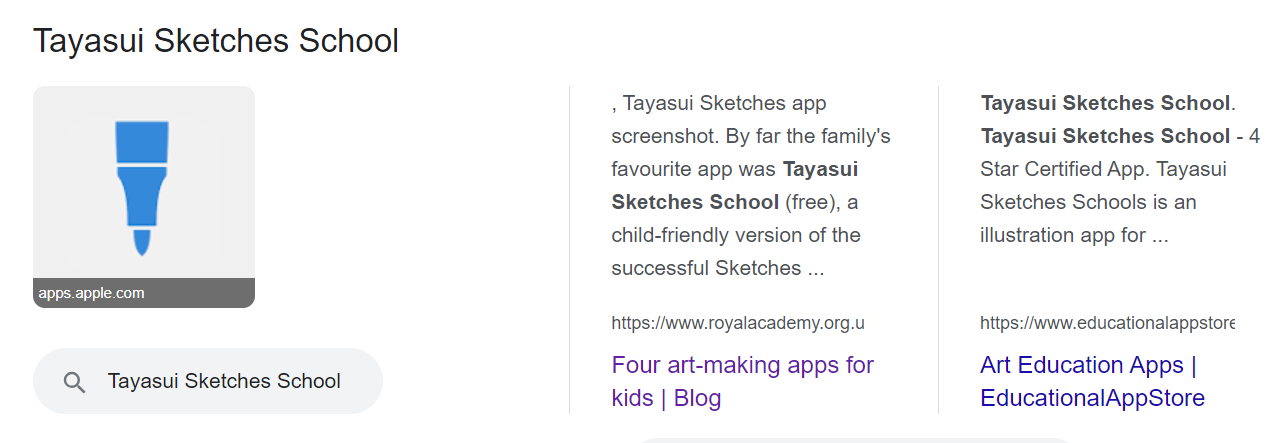Click the royalacademy.org.u URL
The height and width of the screenshot is (443, 1288).
click(738, 323)
